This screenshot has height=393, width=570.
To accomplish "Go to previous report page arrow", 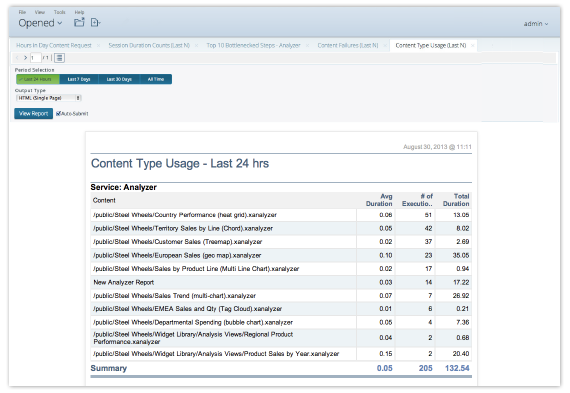I will coord(17,57).
